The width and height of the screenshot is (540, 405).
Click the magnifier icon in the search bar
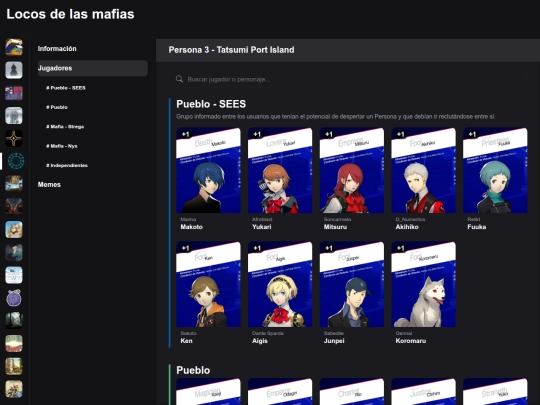(x=179, y=79)
